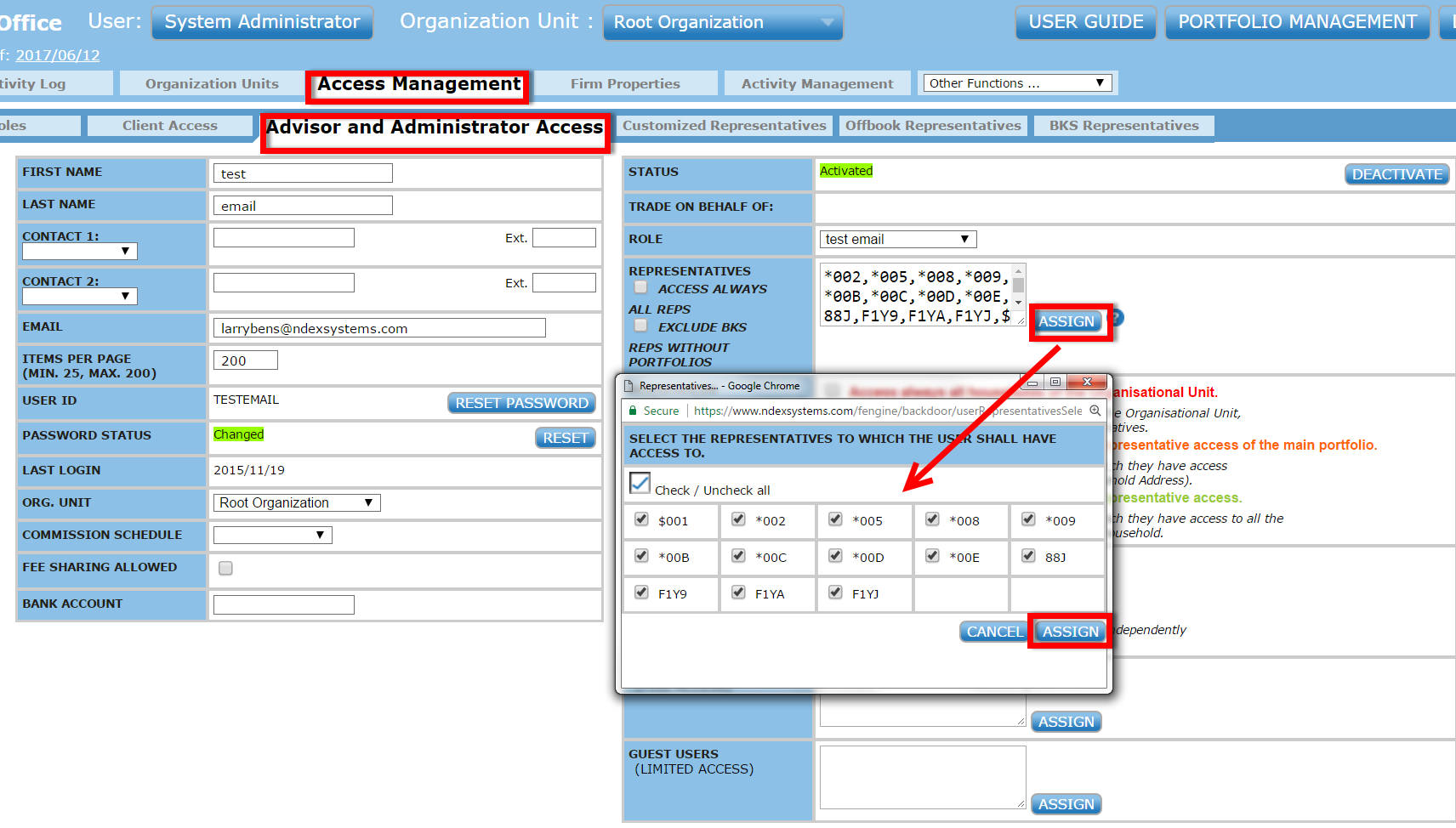The image size is (1456, 828).
Task: Switch to the Firm Properties tab
Action: pos(625,83)
